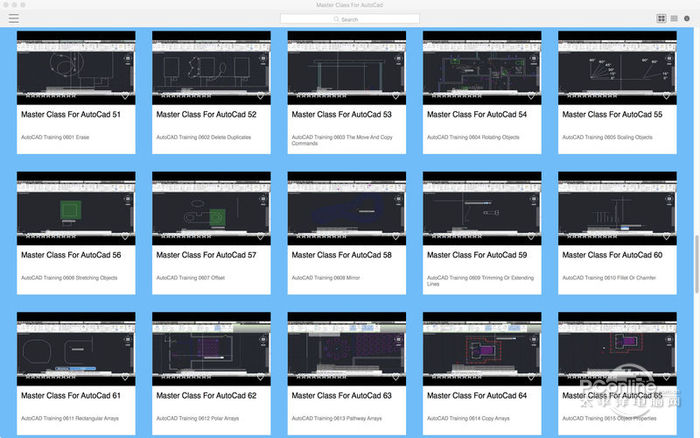Toggle heart icon on AutoCad 64 card

531,377
